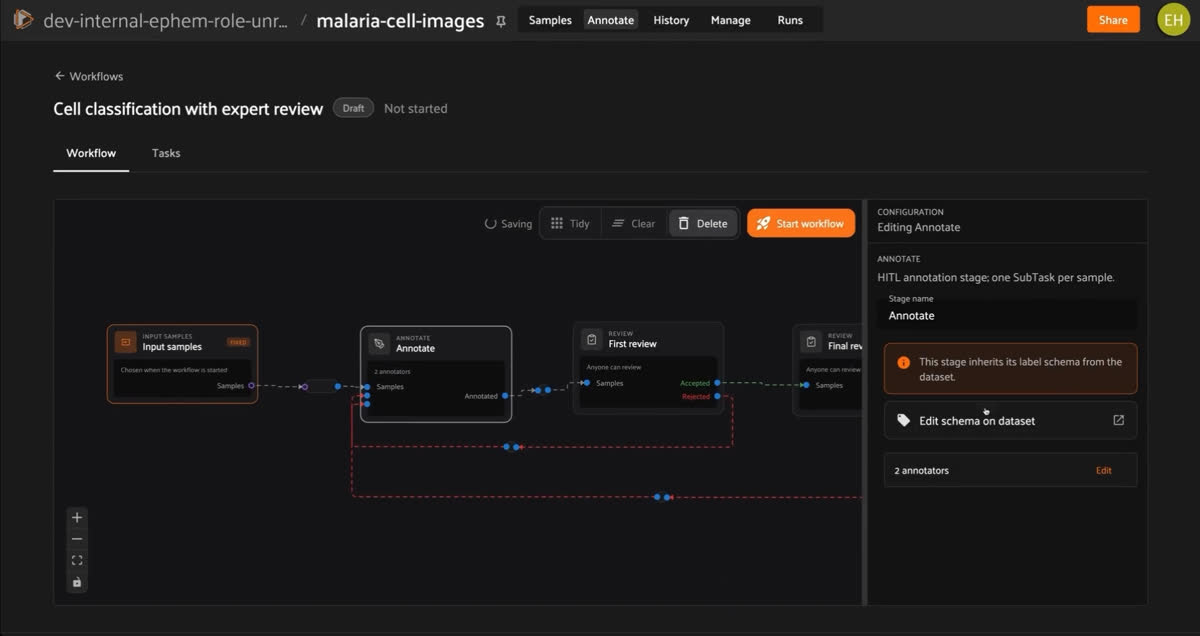Viewport: 1200px width, 636px height.
Task: Click the fit view canvas icon
Action: point(78,560)
